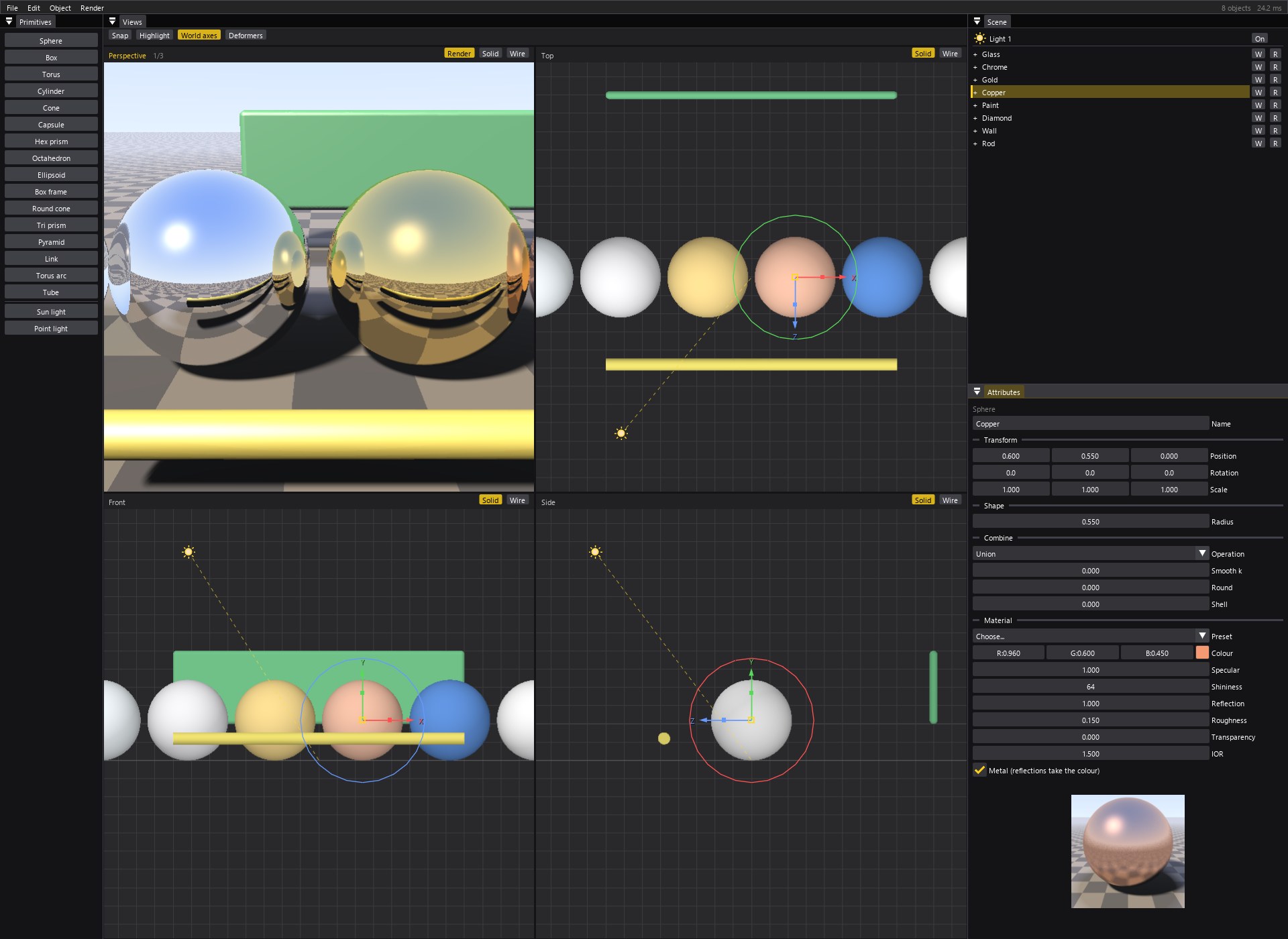Click the Light 1 sun icon
This screenshot has width=1288, height=939.
(x=980, y=38)
